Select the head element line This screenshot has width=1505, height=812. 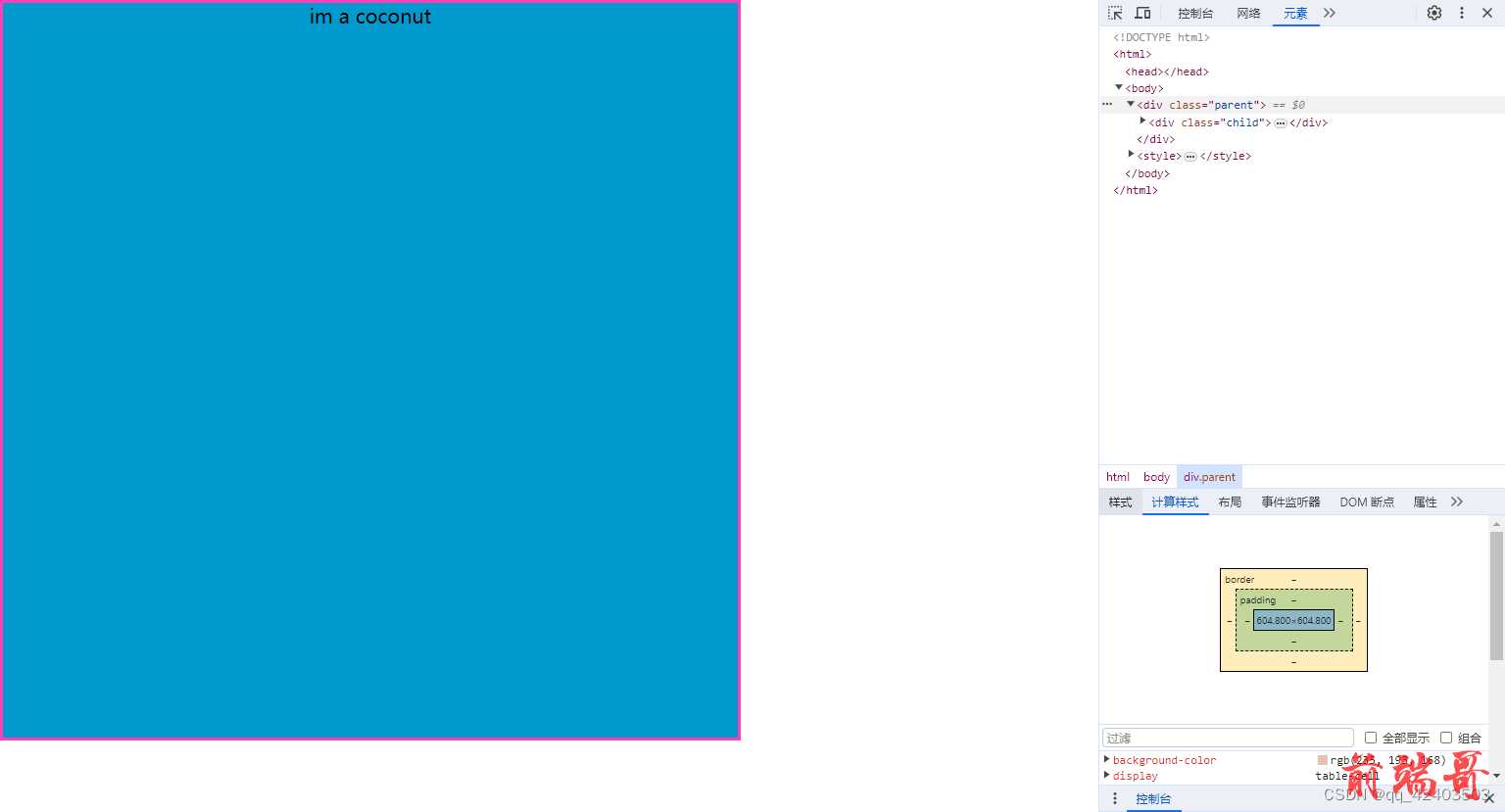click(1167, 72)
